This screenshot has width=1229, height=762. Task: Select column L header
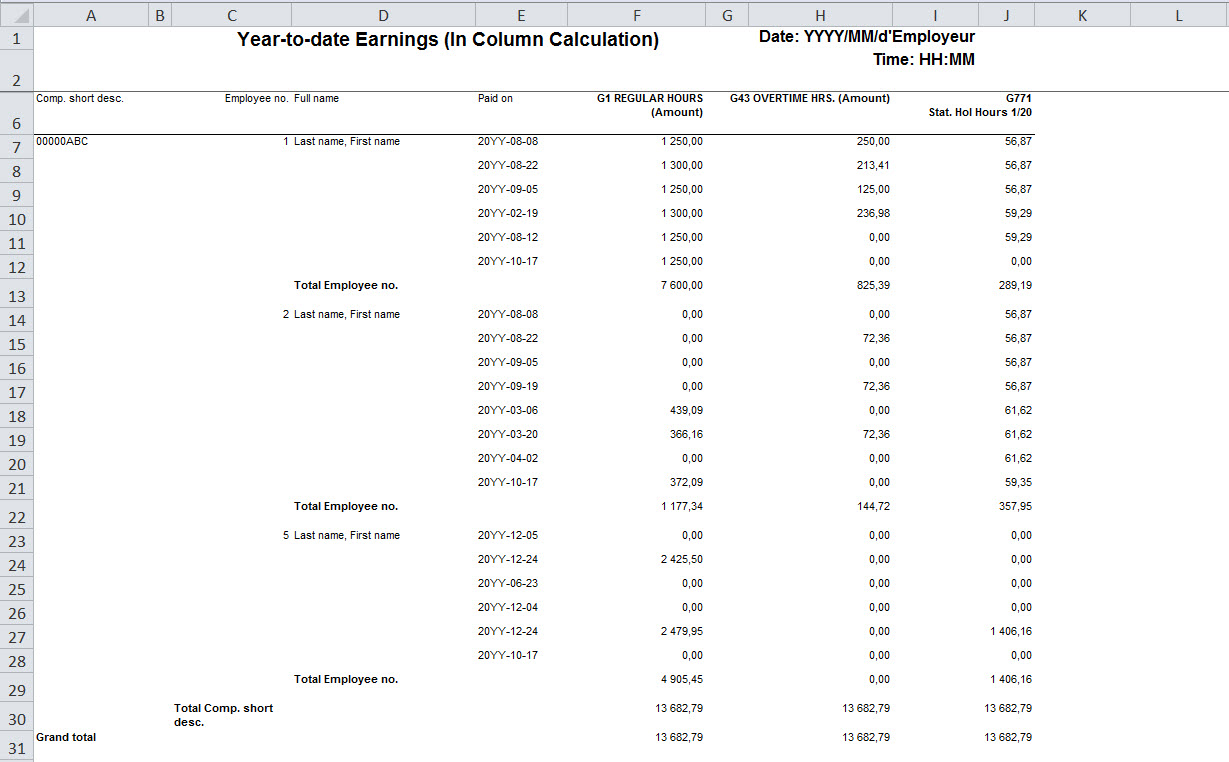tap(1179, 15)
